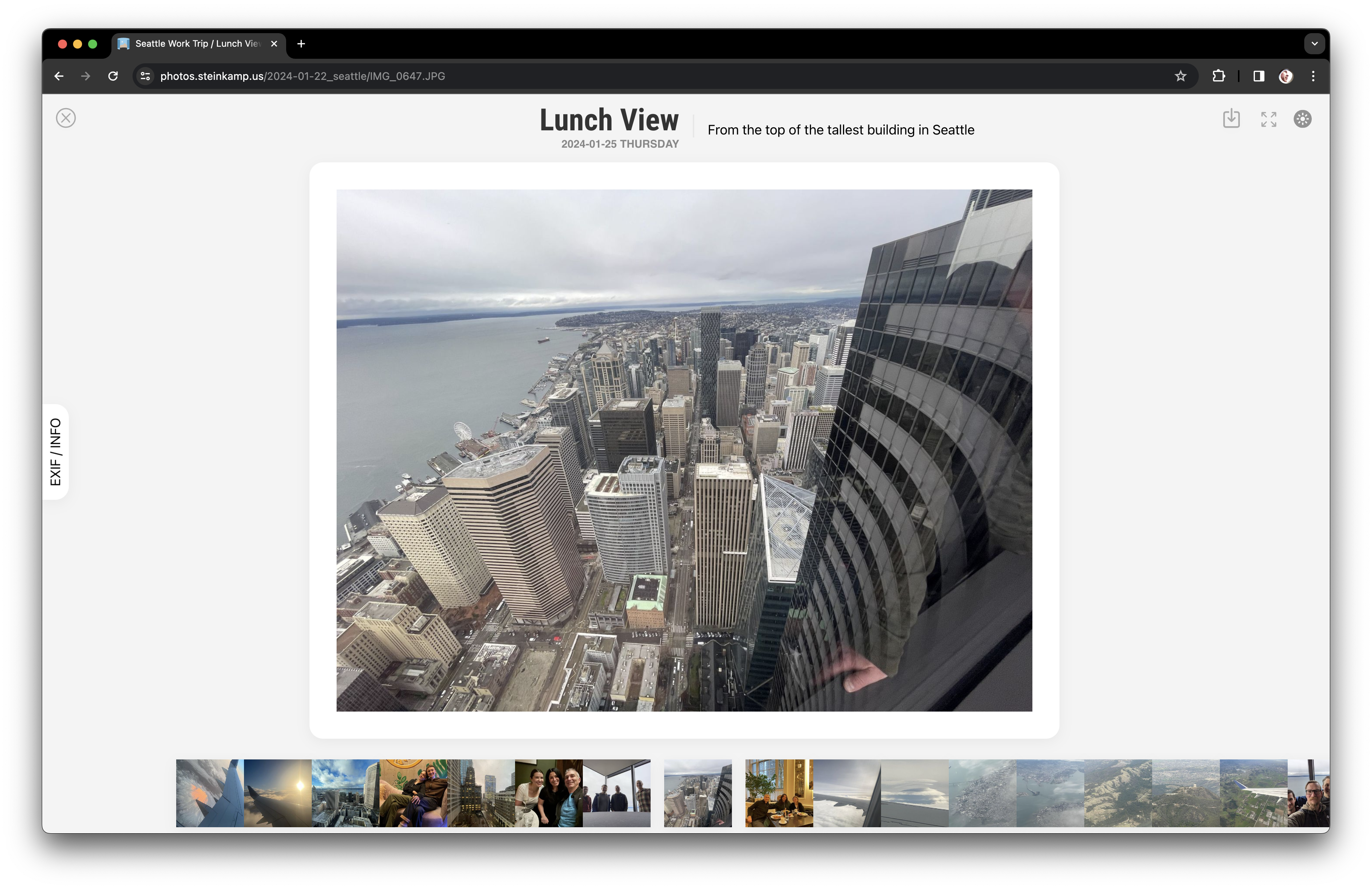This screenshot has height=889, width=1372.
Task: Reload the page with the refresh icon
Action: [x=113, y=76]
